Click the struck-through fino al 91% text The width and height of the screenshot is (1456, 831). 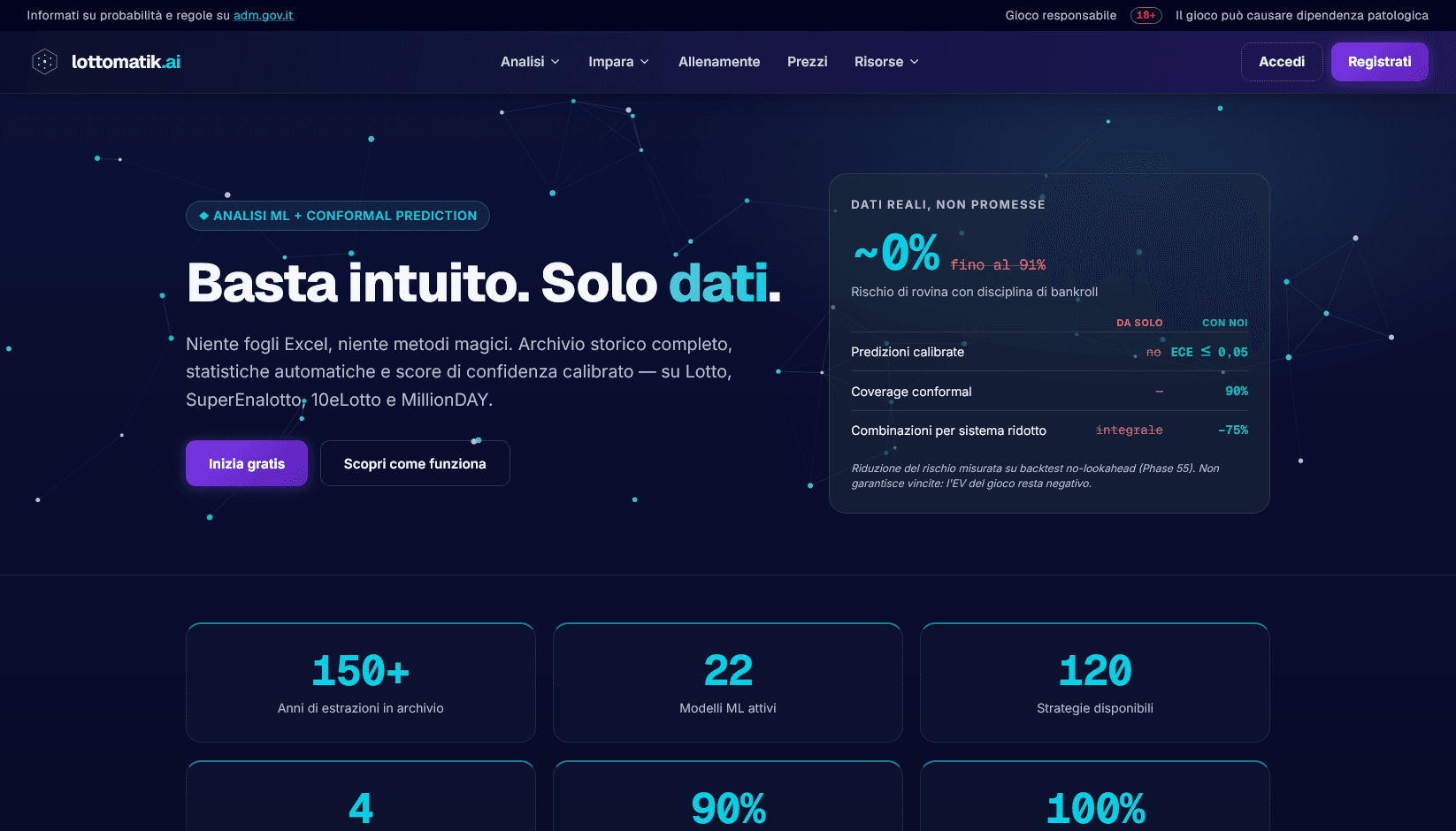coord(998,264)
